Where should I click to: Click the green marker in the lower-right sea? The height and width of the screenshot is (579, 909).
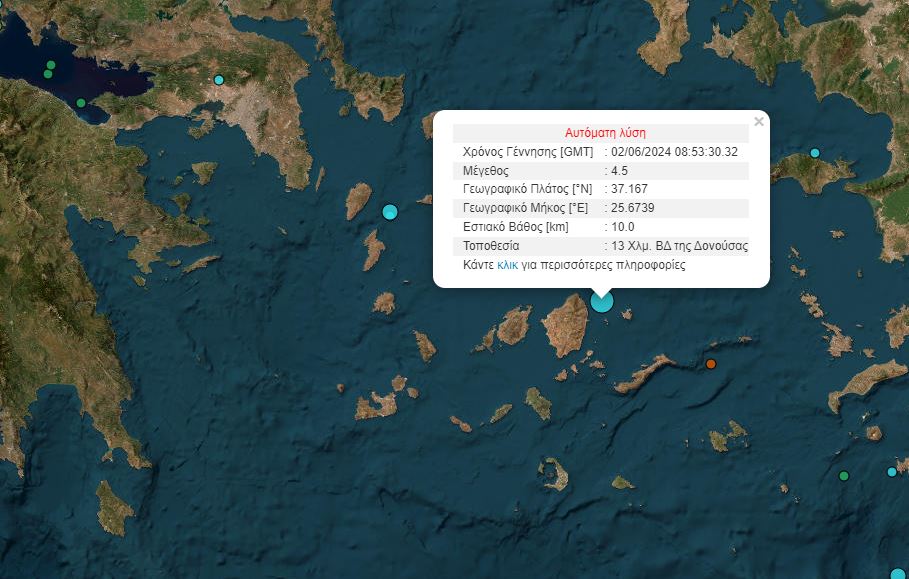tap(844, 476)
